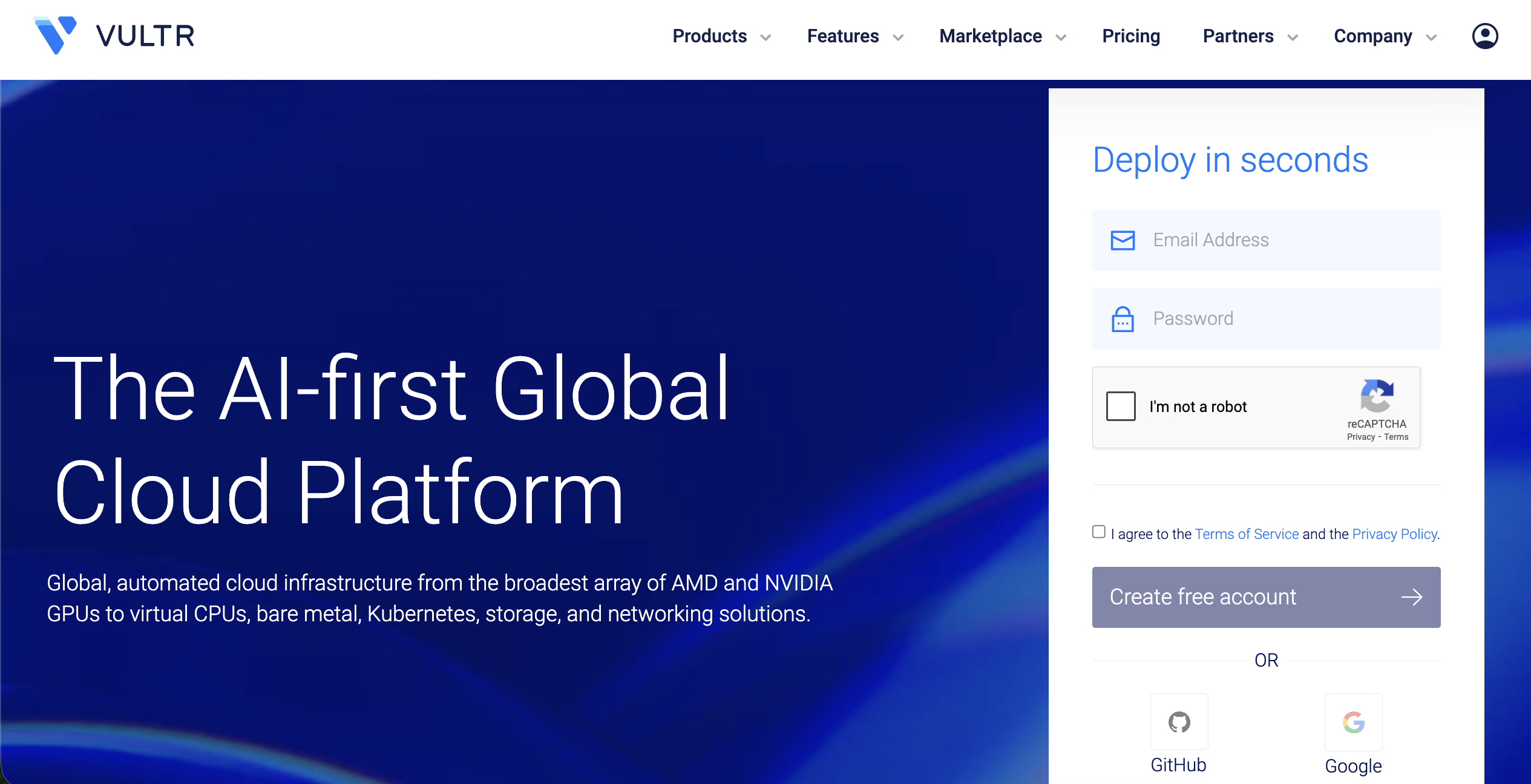
Task: Click the arrow on Create free account
Action: pyautogui.click(x=1411, y=597)
